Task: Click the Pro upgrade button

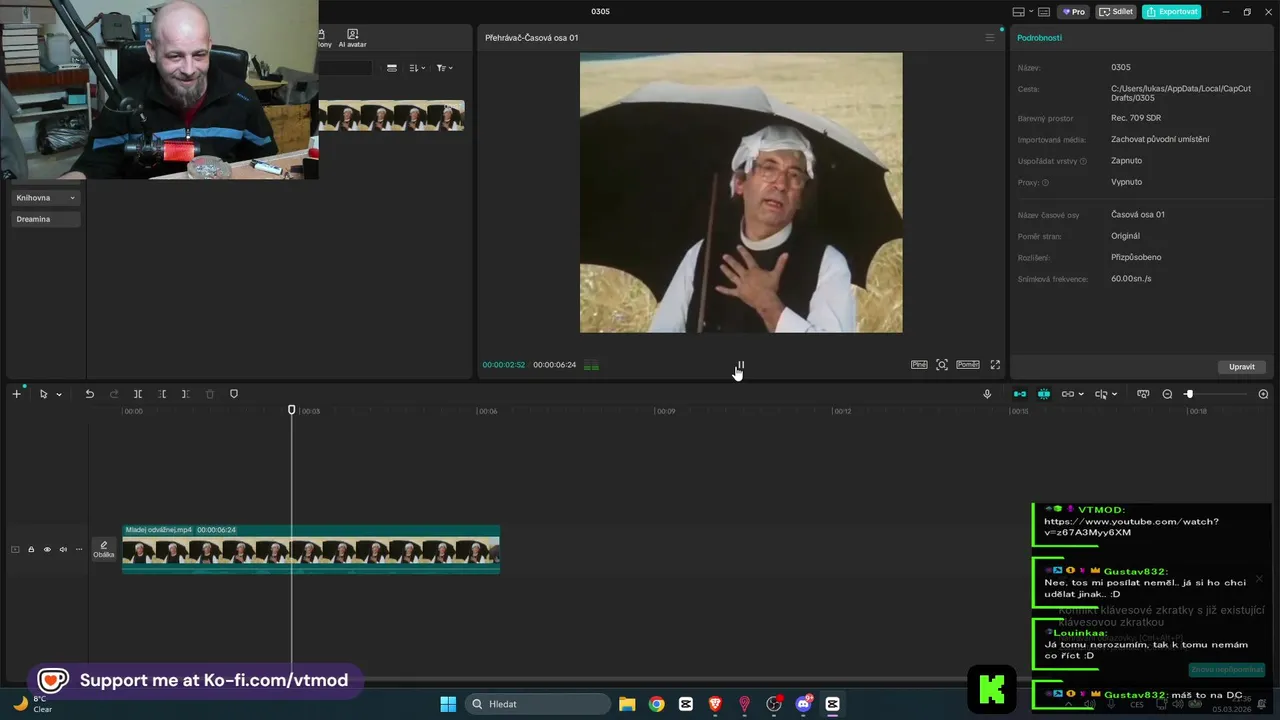Action: [x=1074, y=12]
